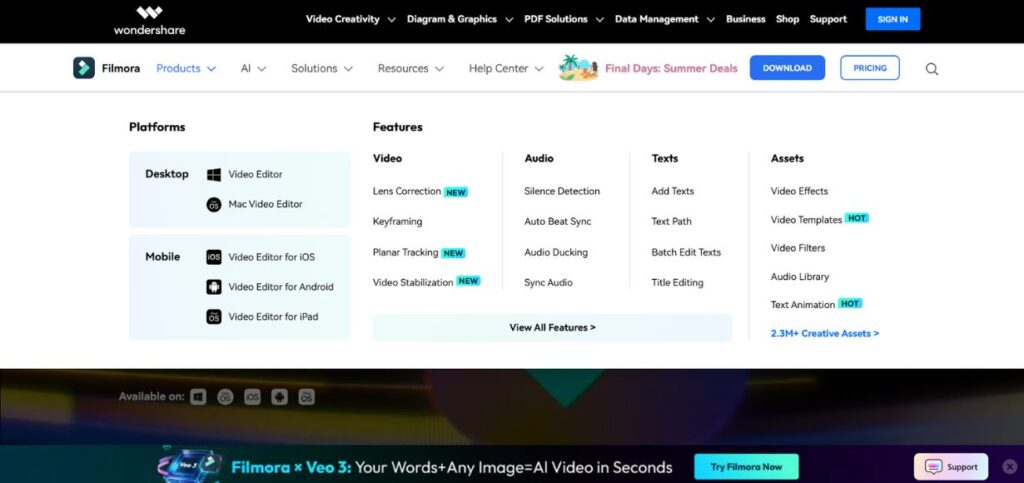1024x483 pixels.
Task: Click the PRICING button
Action: point(870,68)
